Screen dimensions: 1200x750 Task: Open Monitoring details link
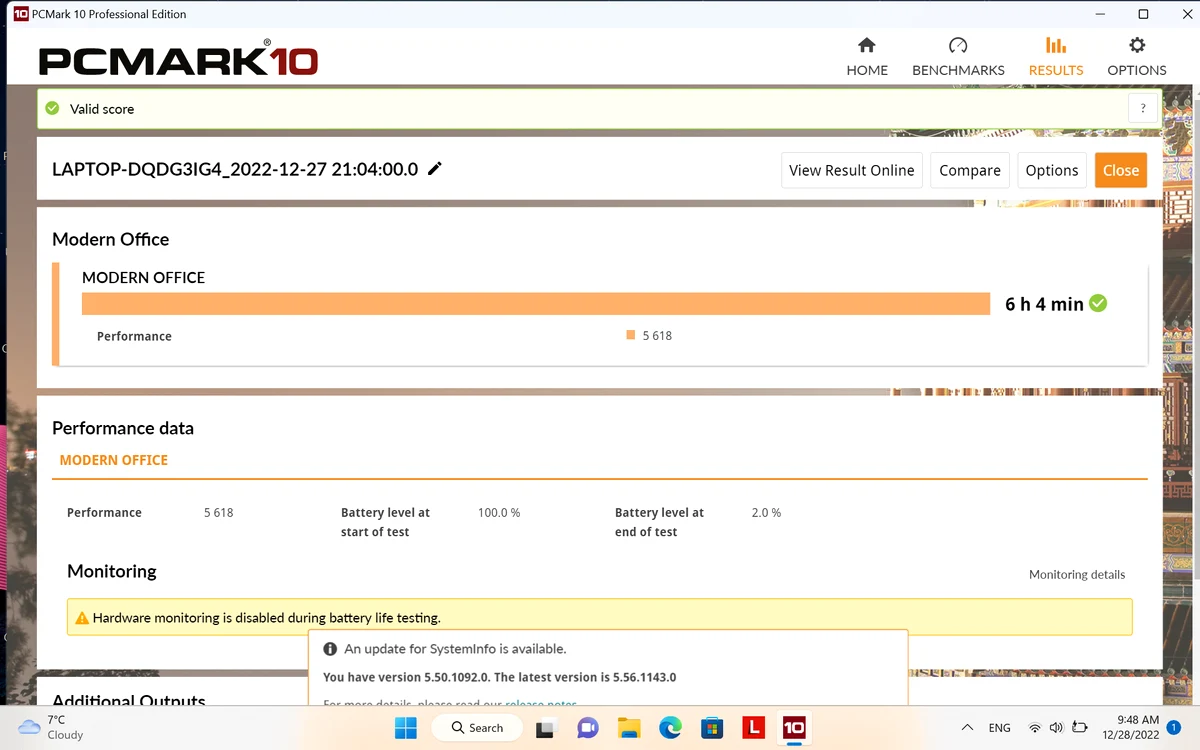(1077, 575)
